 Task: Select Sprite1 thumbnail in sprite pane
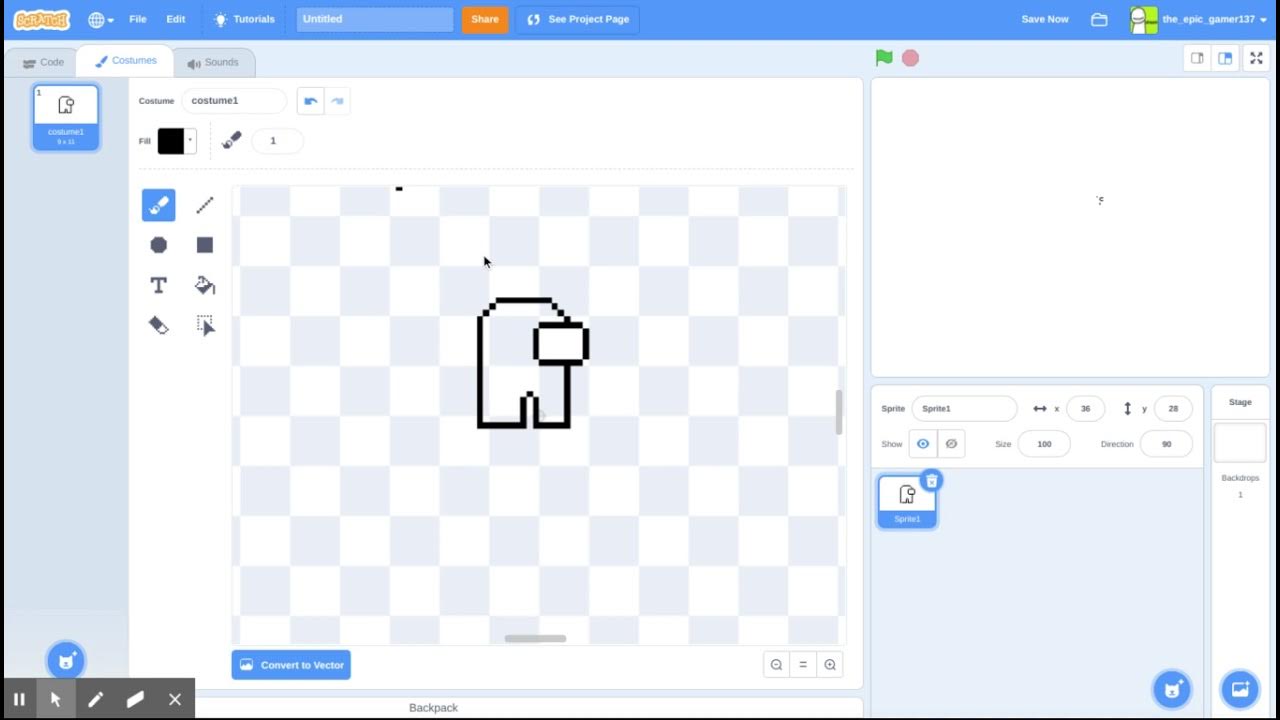[x=907, y=501]
